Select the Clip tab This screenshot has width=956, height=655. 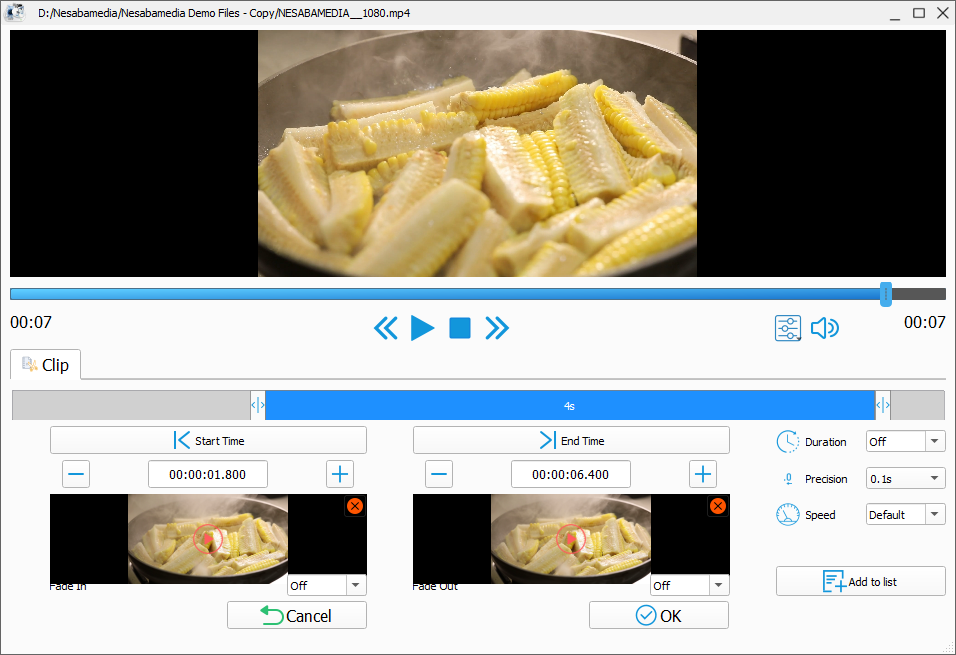pos(46,365)
